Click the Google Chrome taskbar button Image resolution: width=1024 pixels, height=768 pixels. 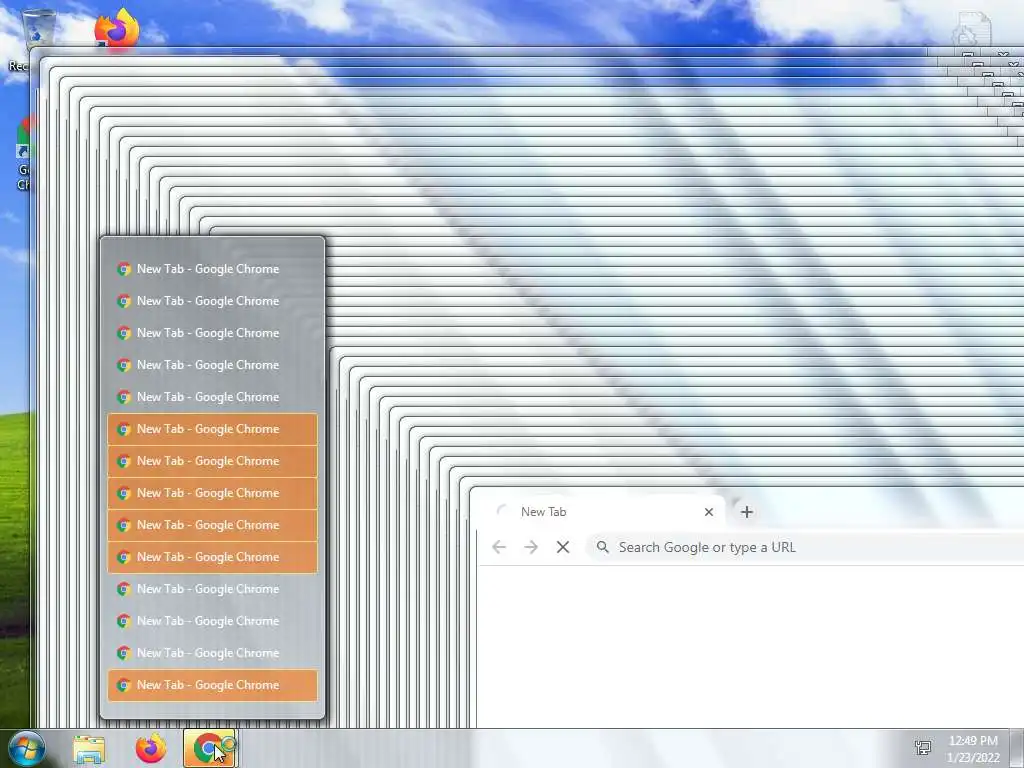pyautogui.click(x=210, y=748)
